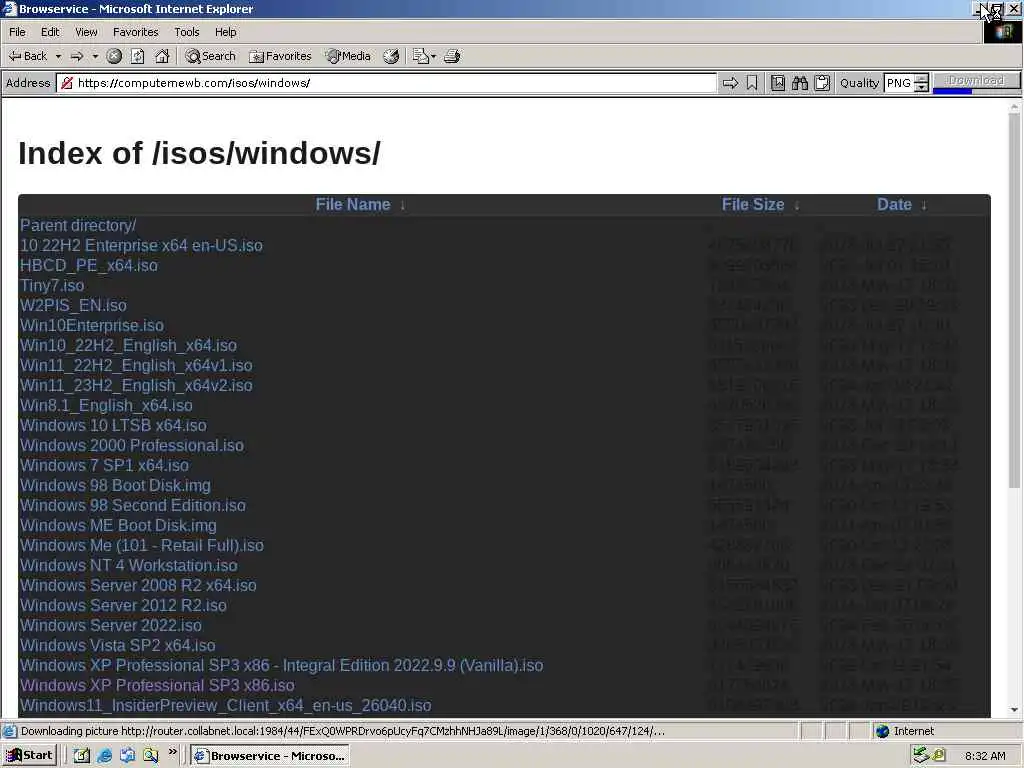Click the bookmark icon beside address bar

[x=752, y=83]
